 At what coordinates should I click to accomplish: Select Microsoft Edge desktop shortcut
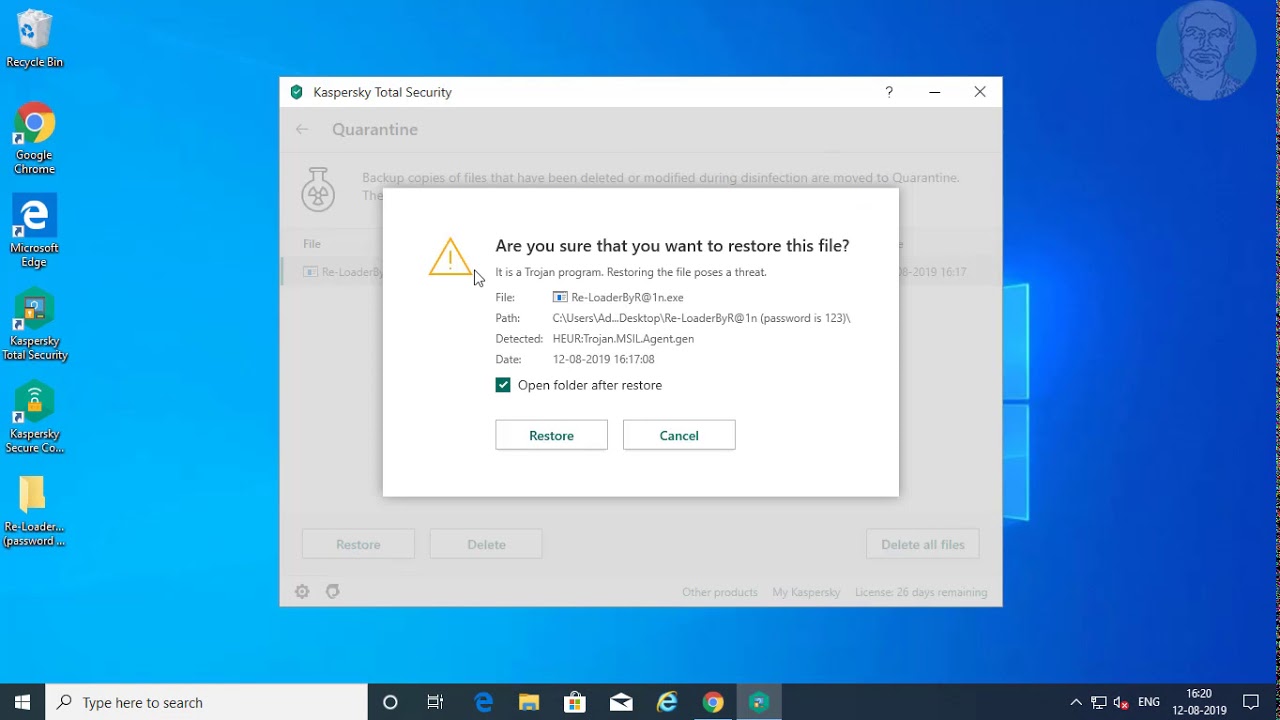(x=34, y=232)
